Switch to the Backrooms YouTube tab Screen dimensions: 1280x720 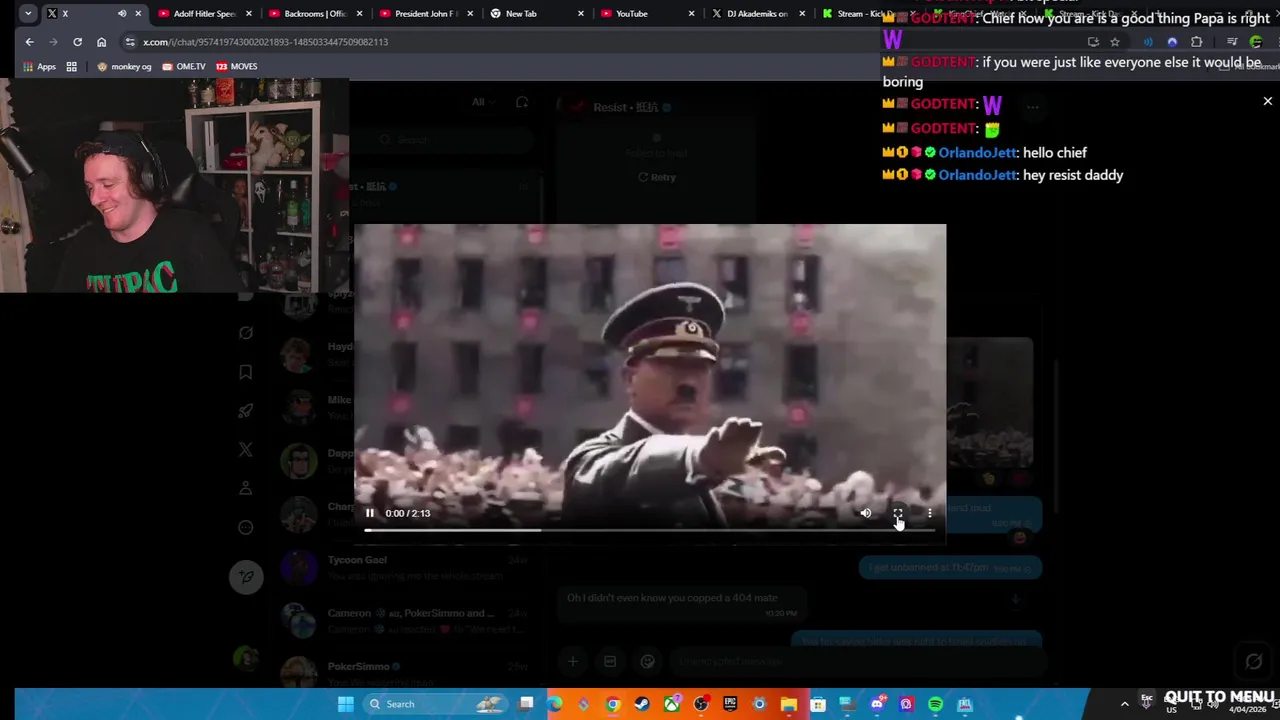pyautogui.click(x=314, y=14)
